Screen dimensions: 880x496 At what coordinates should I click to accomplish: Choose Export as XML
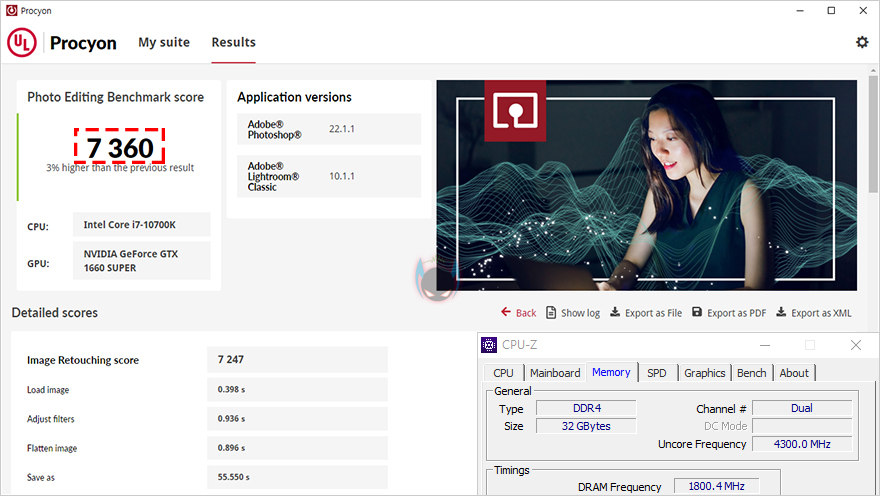(x=821, y=313)
